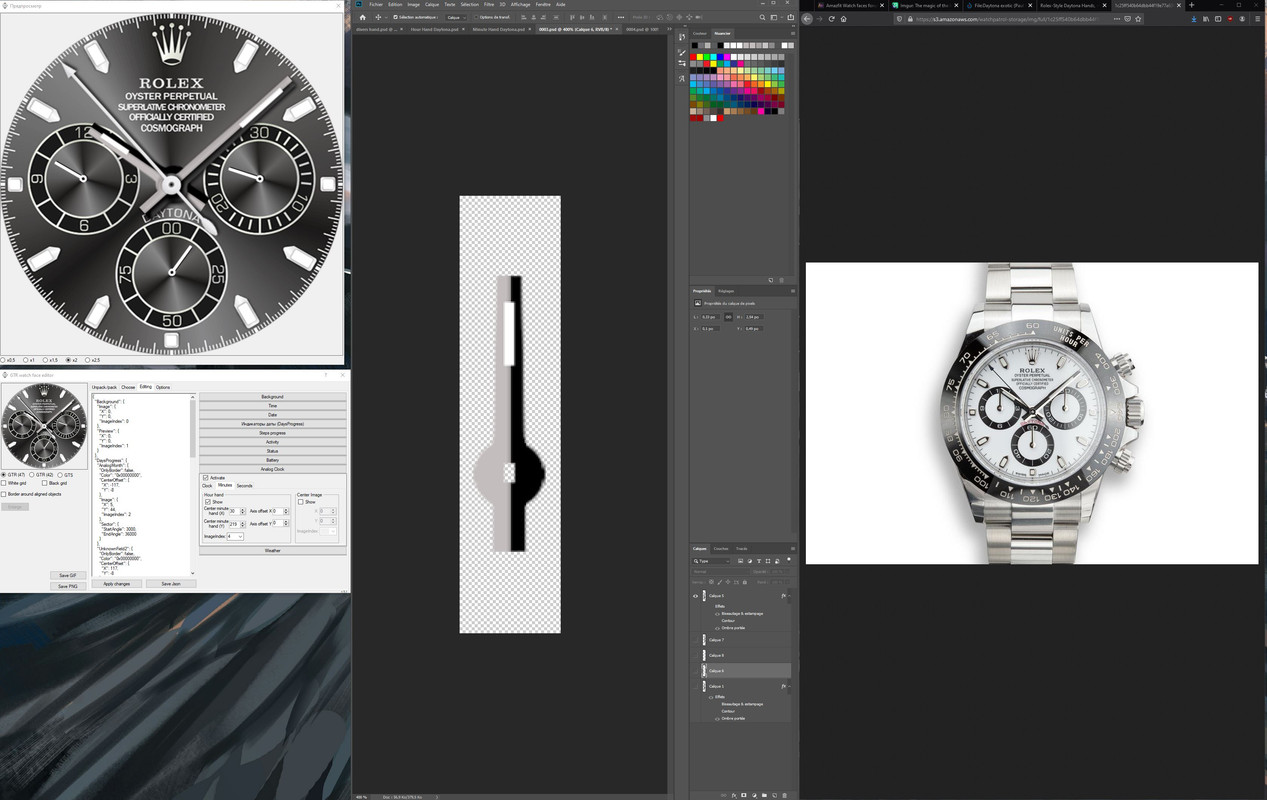This screenshot has height=800, width=1267.
Task: Open the Character glyph icon in collapsed dock
Action: click(682, 79)
